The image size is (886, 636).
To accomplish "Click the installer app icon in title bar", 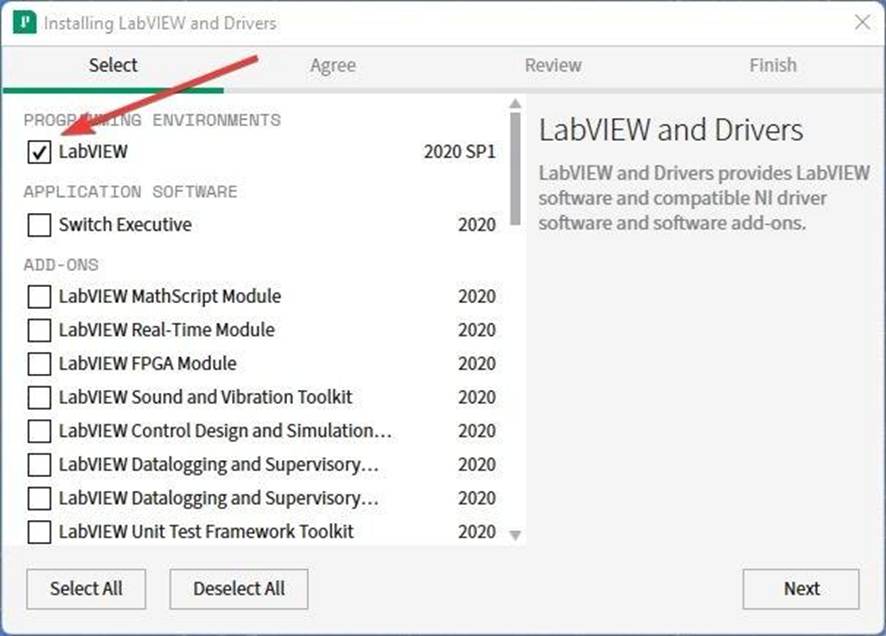I will pyautogui.click(x=24, y=23).
